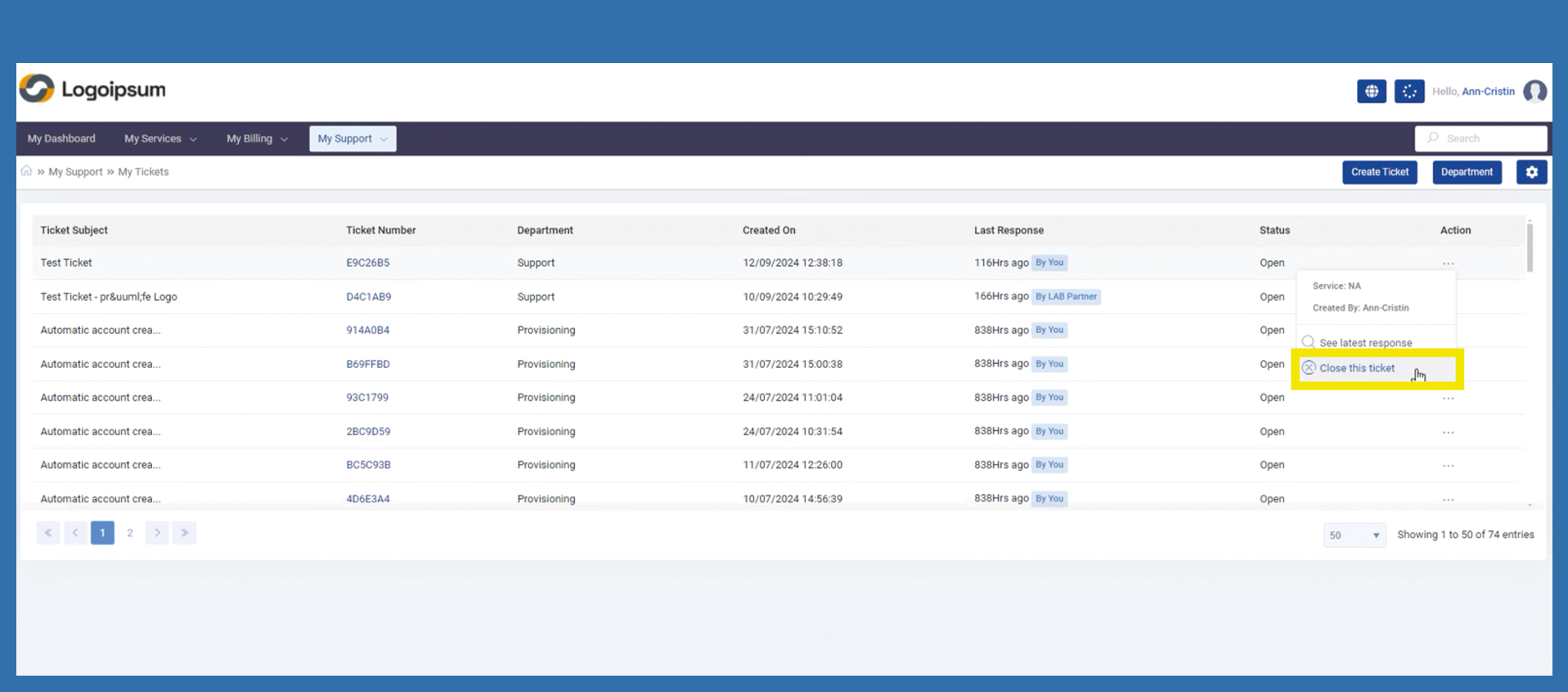Select Close this ticket option
The width and height of the screenshot is (1568, 692).
click(1357, 368)
